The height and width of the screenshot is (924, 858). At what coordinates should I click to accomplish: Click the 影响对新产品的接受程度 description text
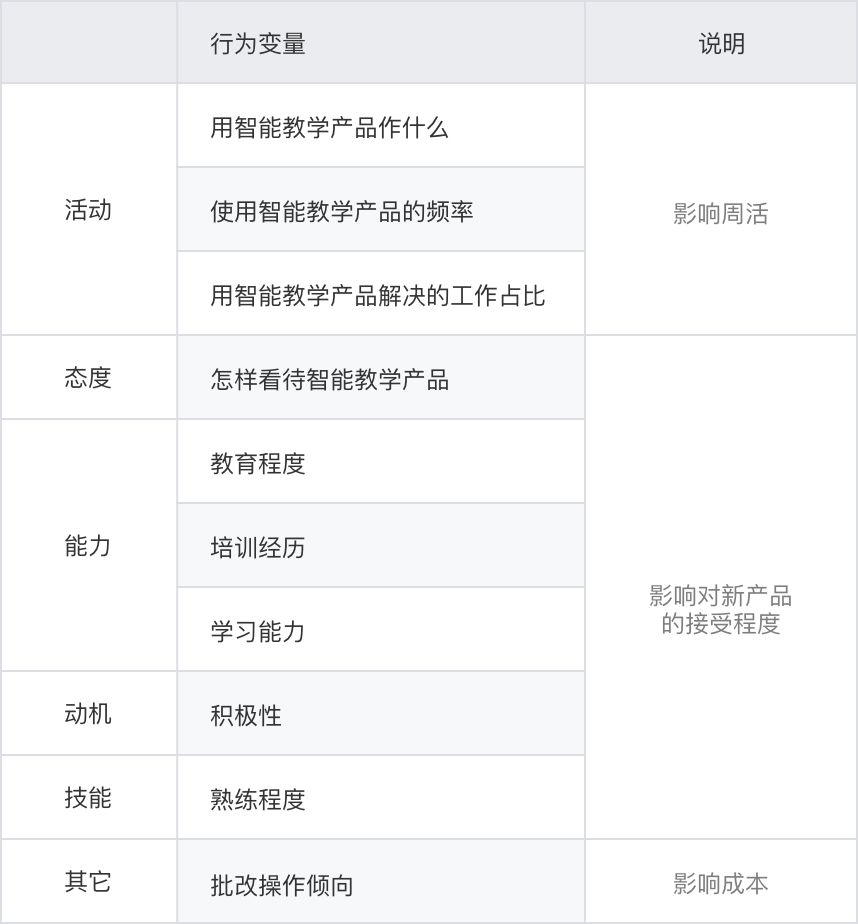[x=721, y=610]
